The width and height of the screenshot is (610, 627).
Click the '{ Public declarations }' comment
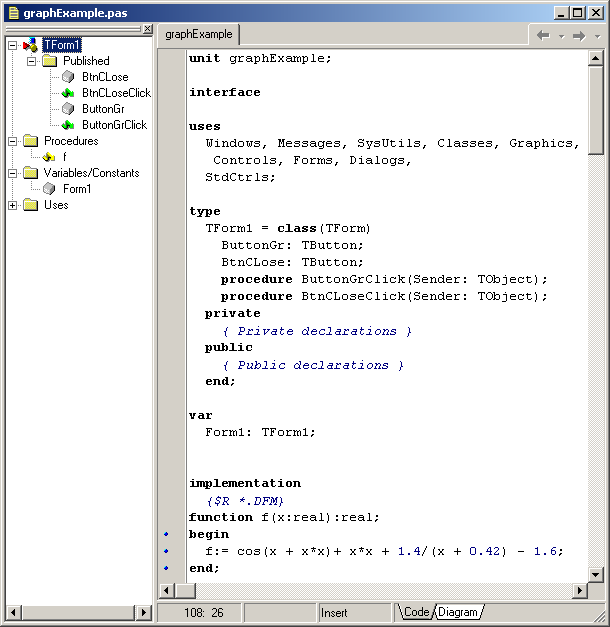pos(313,365)
